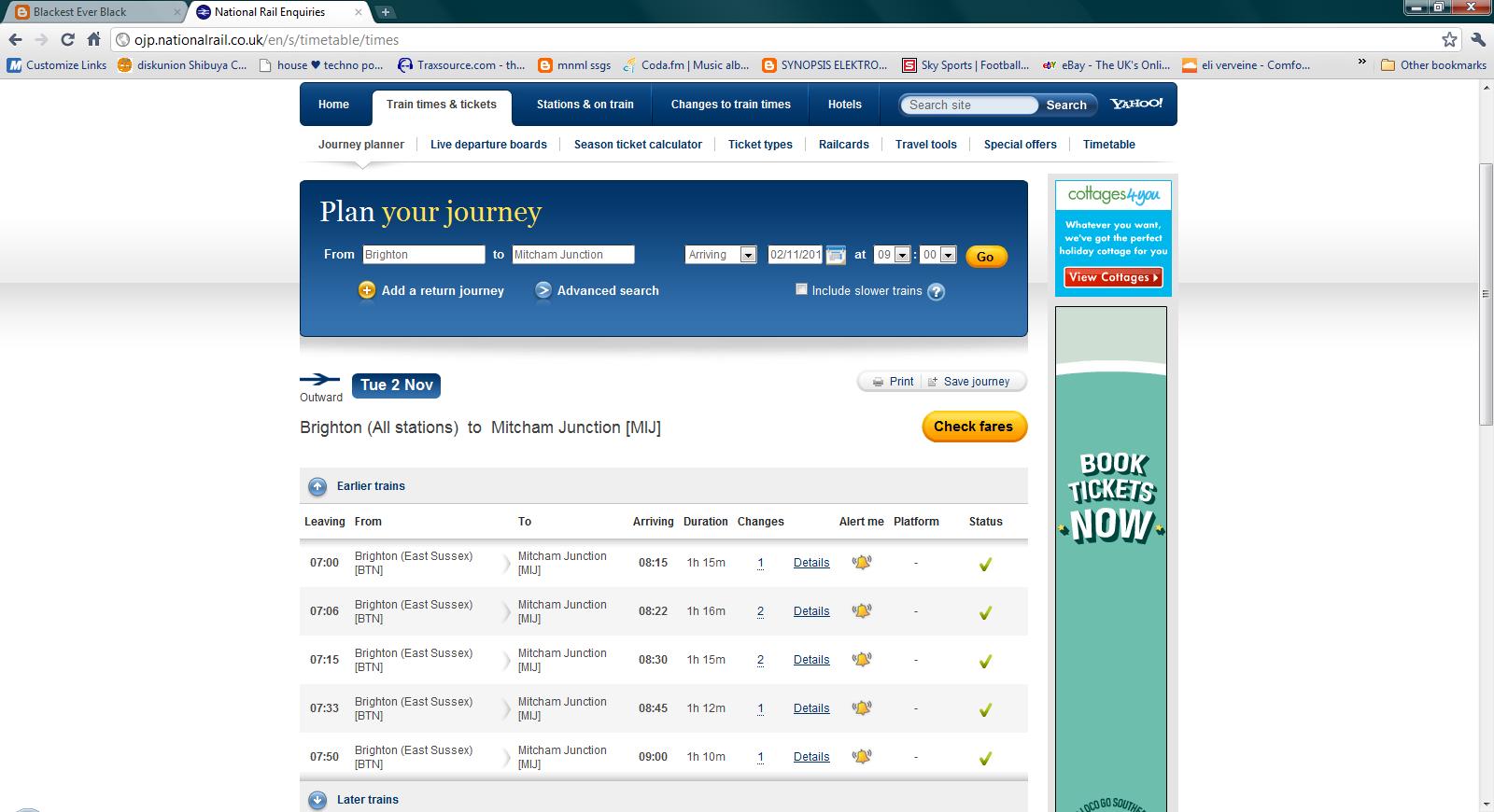This screenshot has width=1494, height=812.
Task: Go to the browser home page icon
Action: (93, 39)
